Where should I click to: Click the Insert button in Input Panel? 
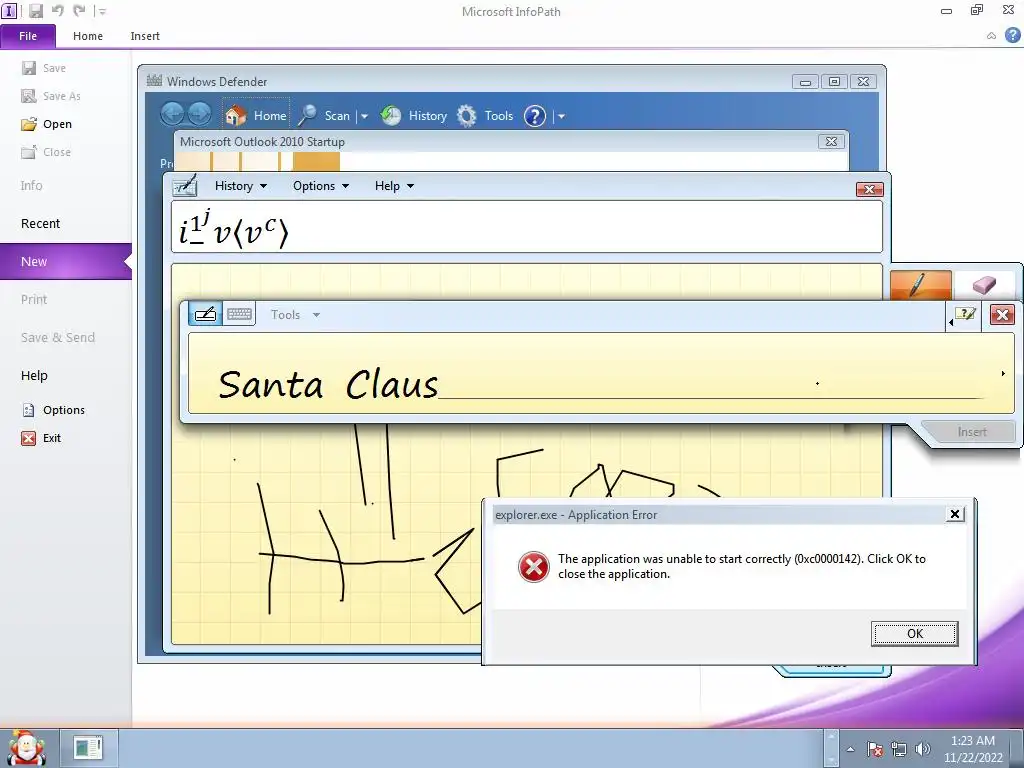(x=972, y=432)
